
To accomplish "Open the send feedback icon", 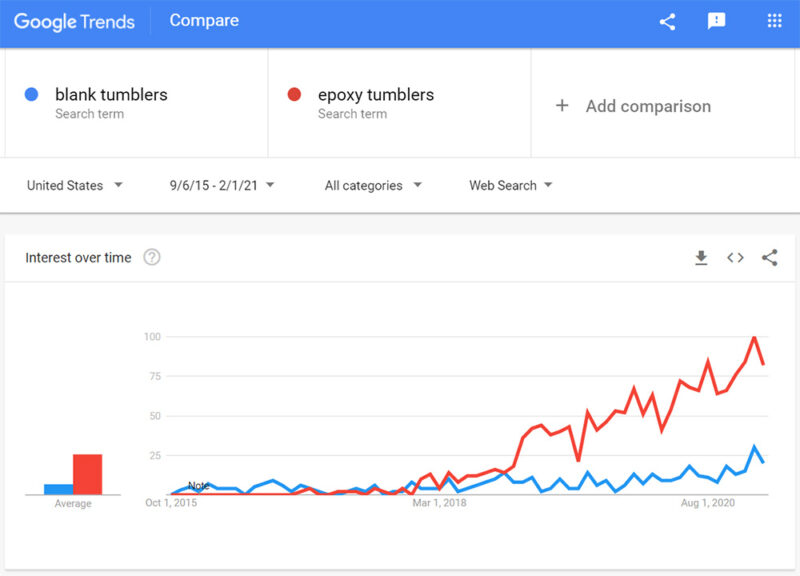I will 717,21.
